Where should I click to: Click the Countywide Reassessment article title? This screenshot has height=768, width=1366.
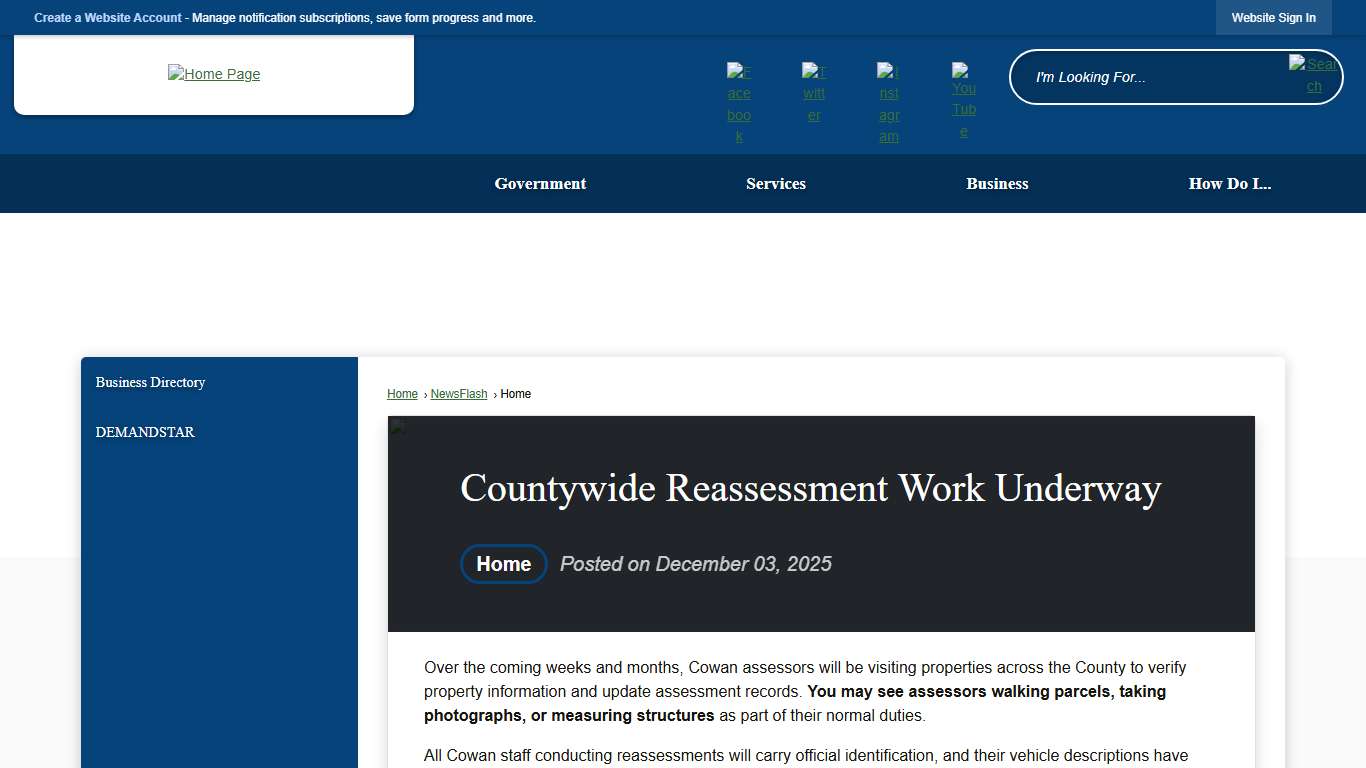pos(810,489)
